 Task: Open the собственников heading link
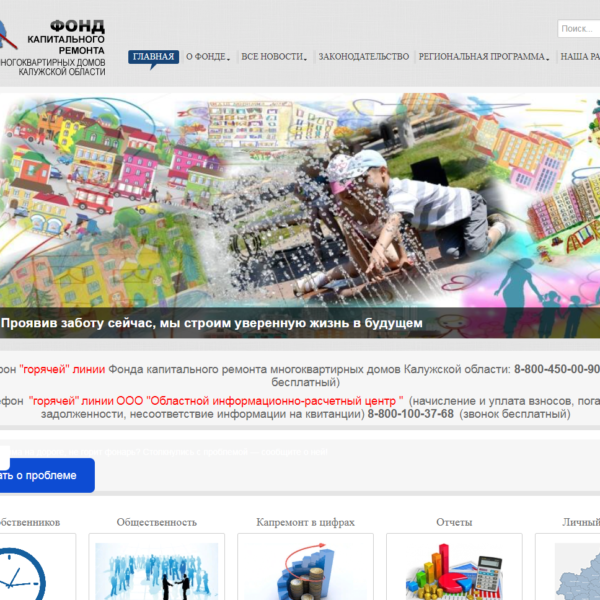click(30, 522)
